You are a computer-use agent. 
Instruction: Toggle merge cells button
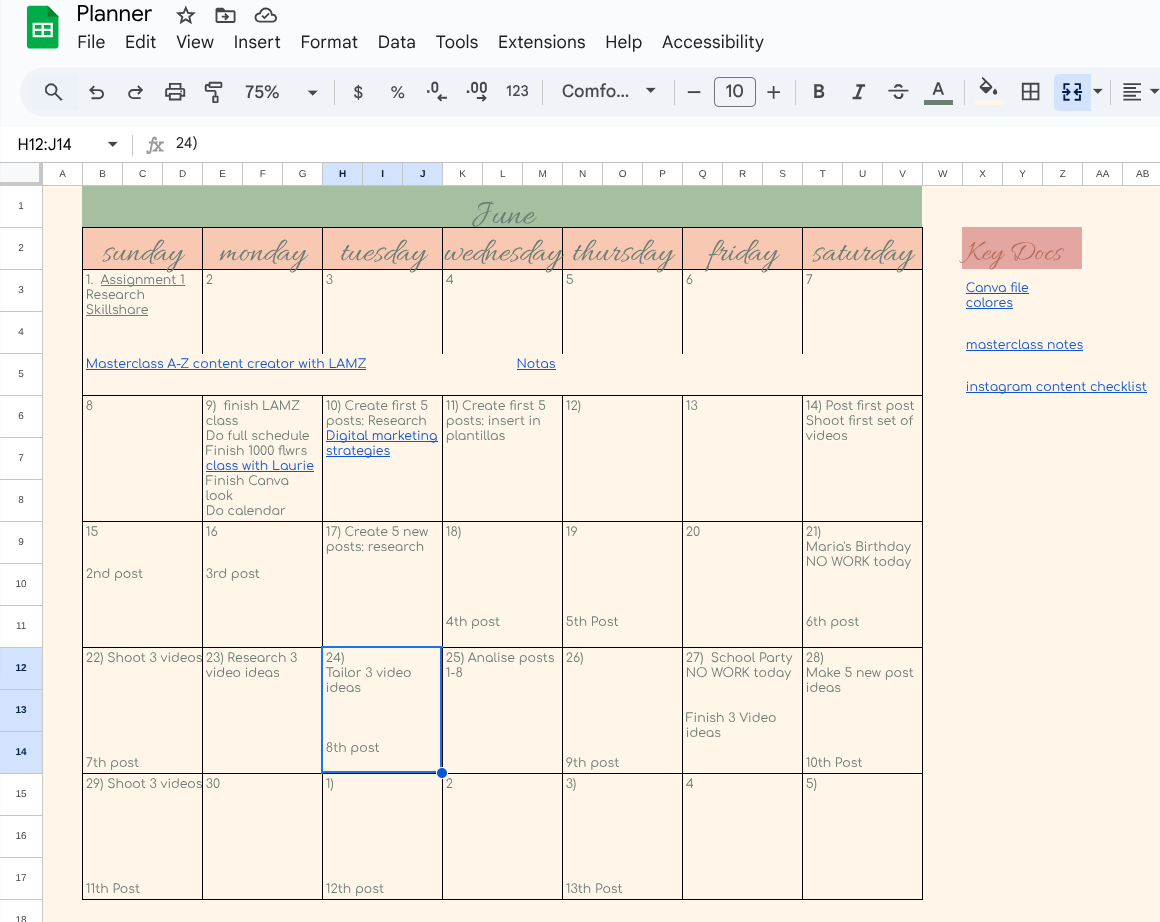(1071, 92)
